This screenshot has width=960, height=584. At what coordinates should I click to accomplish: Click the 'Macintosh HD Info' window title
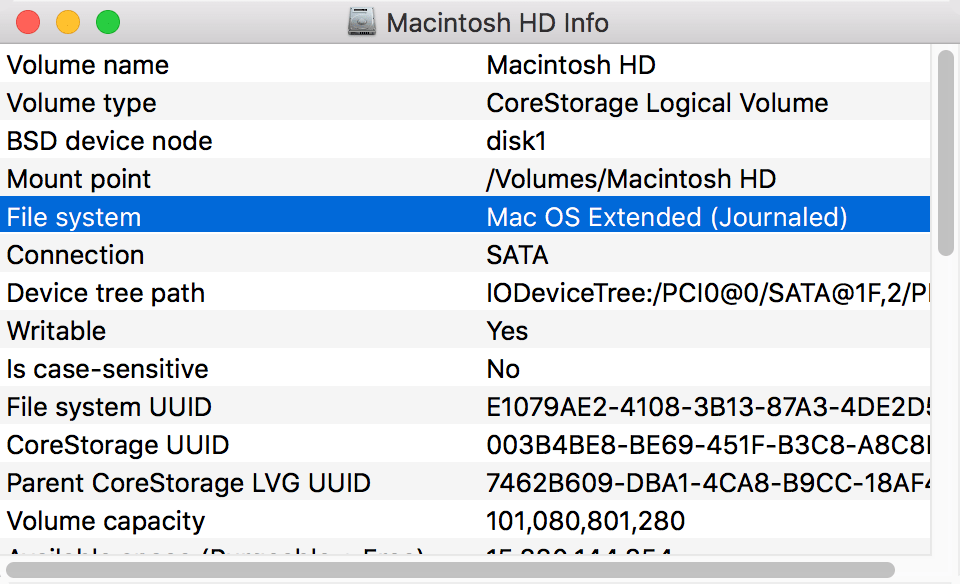tap(497, 23)
